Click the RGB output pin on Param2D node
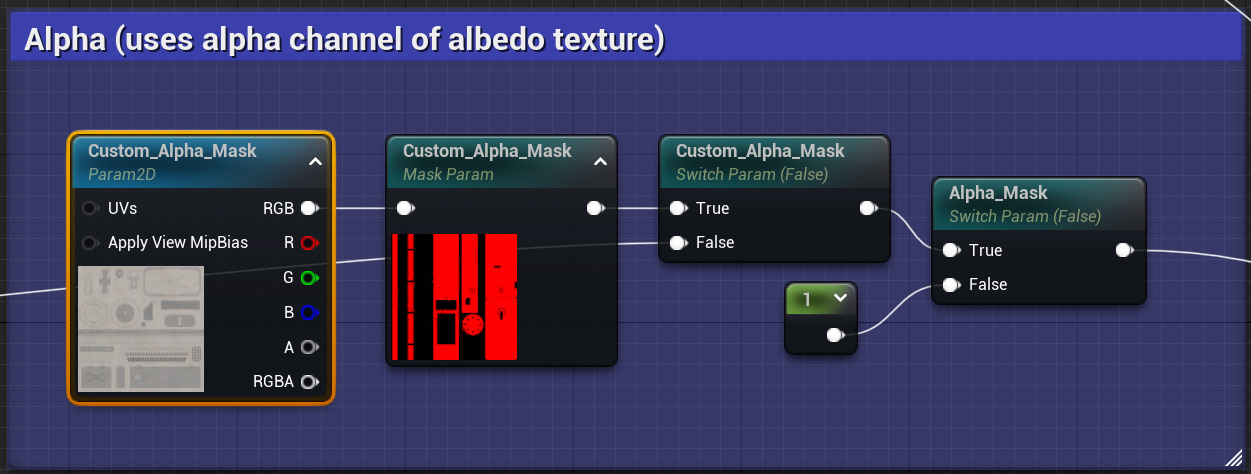 [309, 208]
